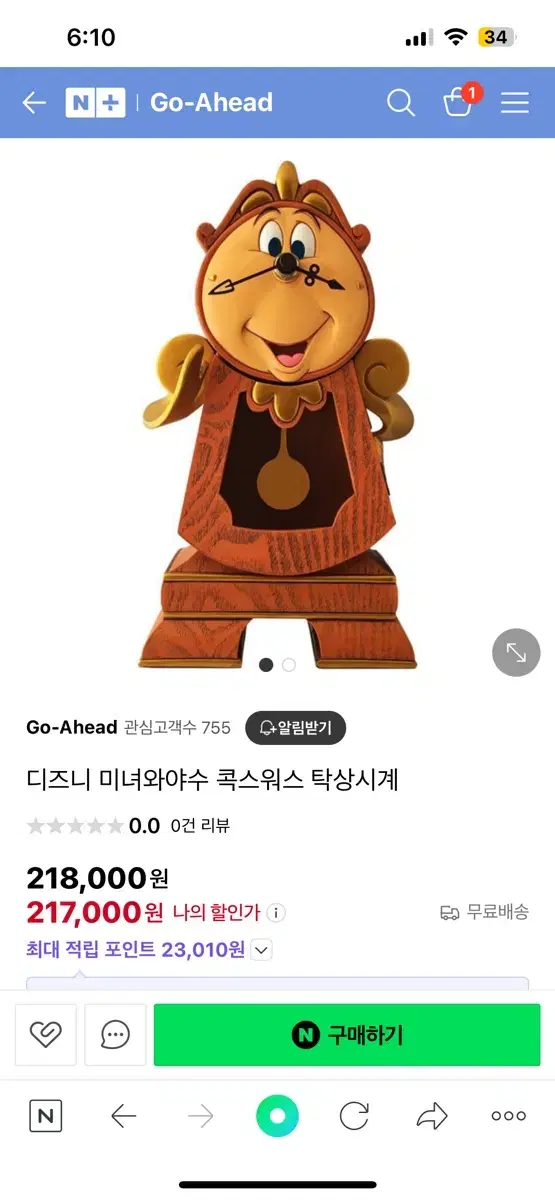Show 나의 할인가 info tooltip
This screenshot has height=1200, width=555.
[277, 913]
